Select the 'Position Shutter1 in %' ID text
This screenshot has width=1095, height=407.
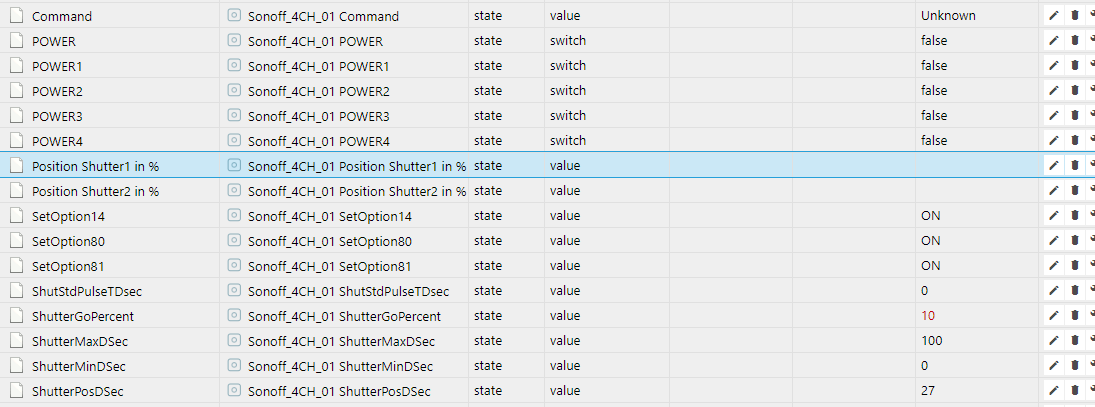[x=96, y=167]
